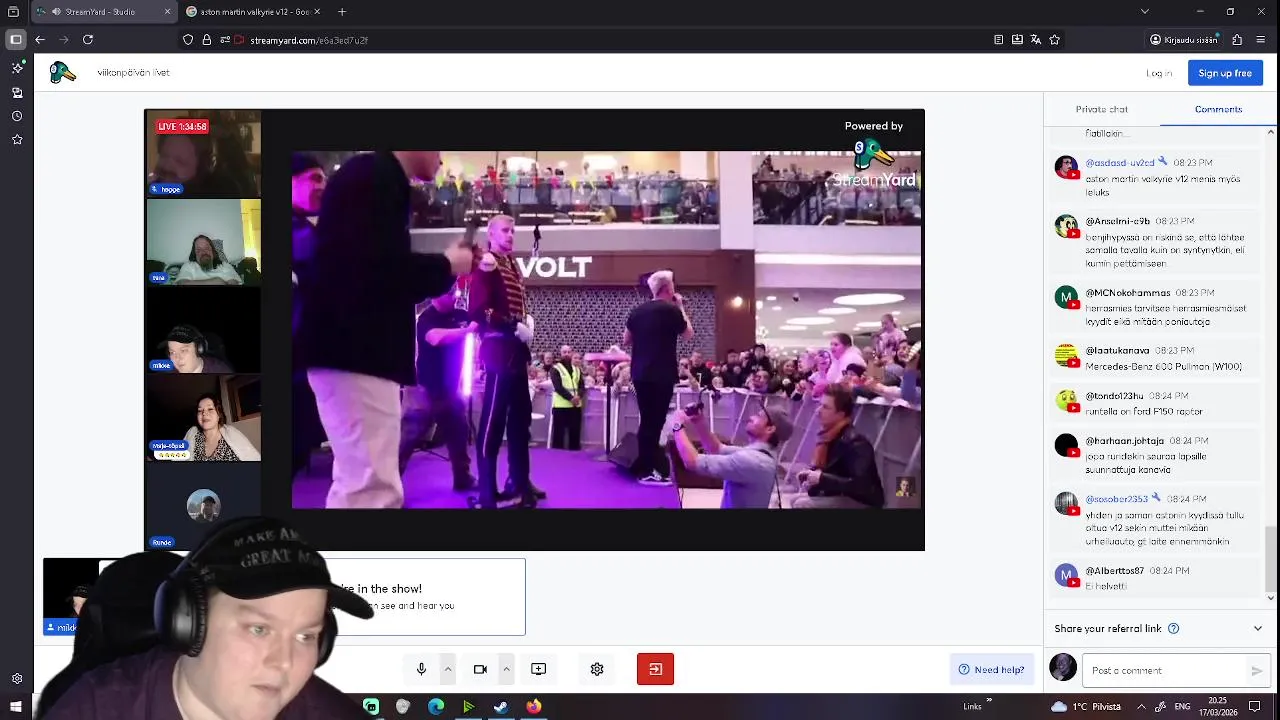Click the Log in link
1280x720 pixels.
(1159, 73)
